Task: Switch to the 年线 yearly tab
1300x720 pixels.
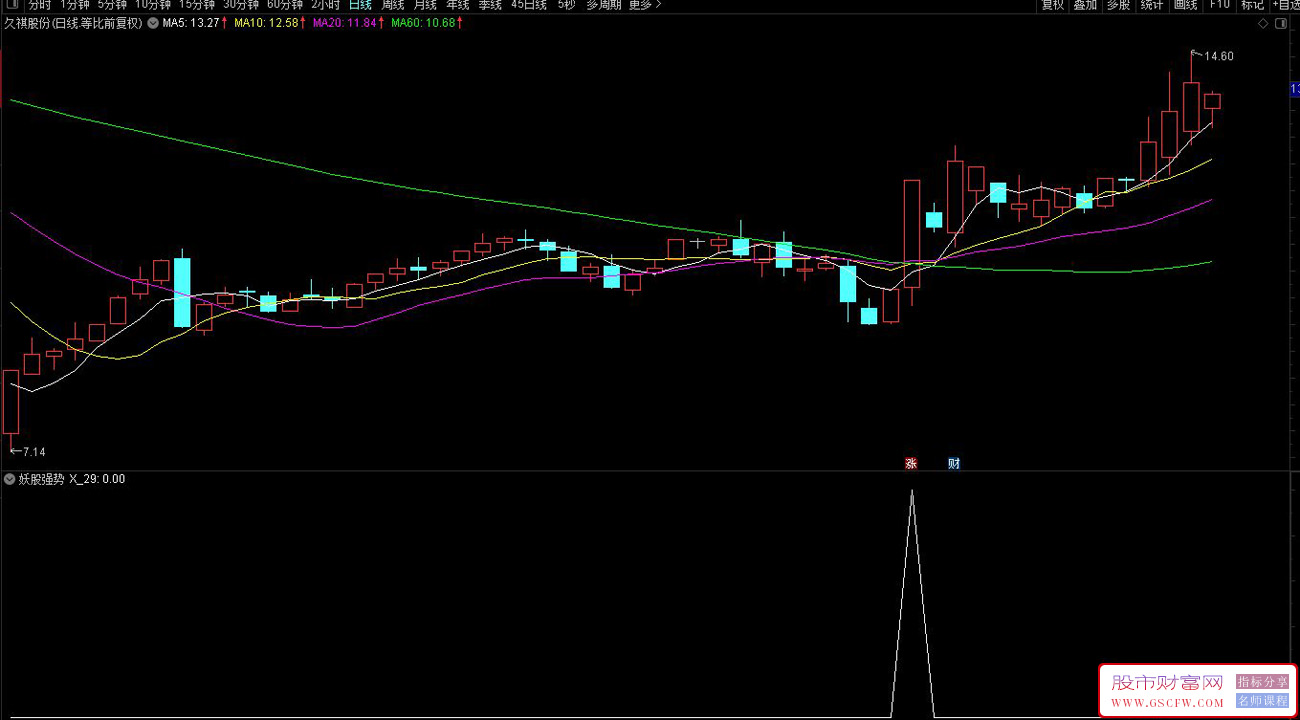Action: (458, 5)
